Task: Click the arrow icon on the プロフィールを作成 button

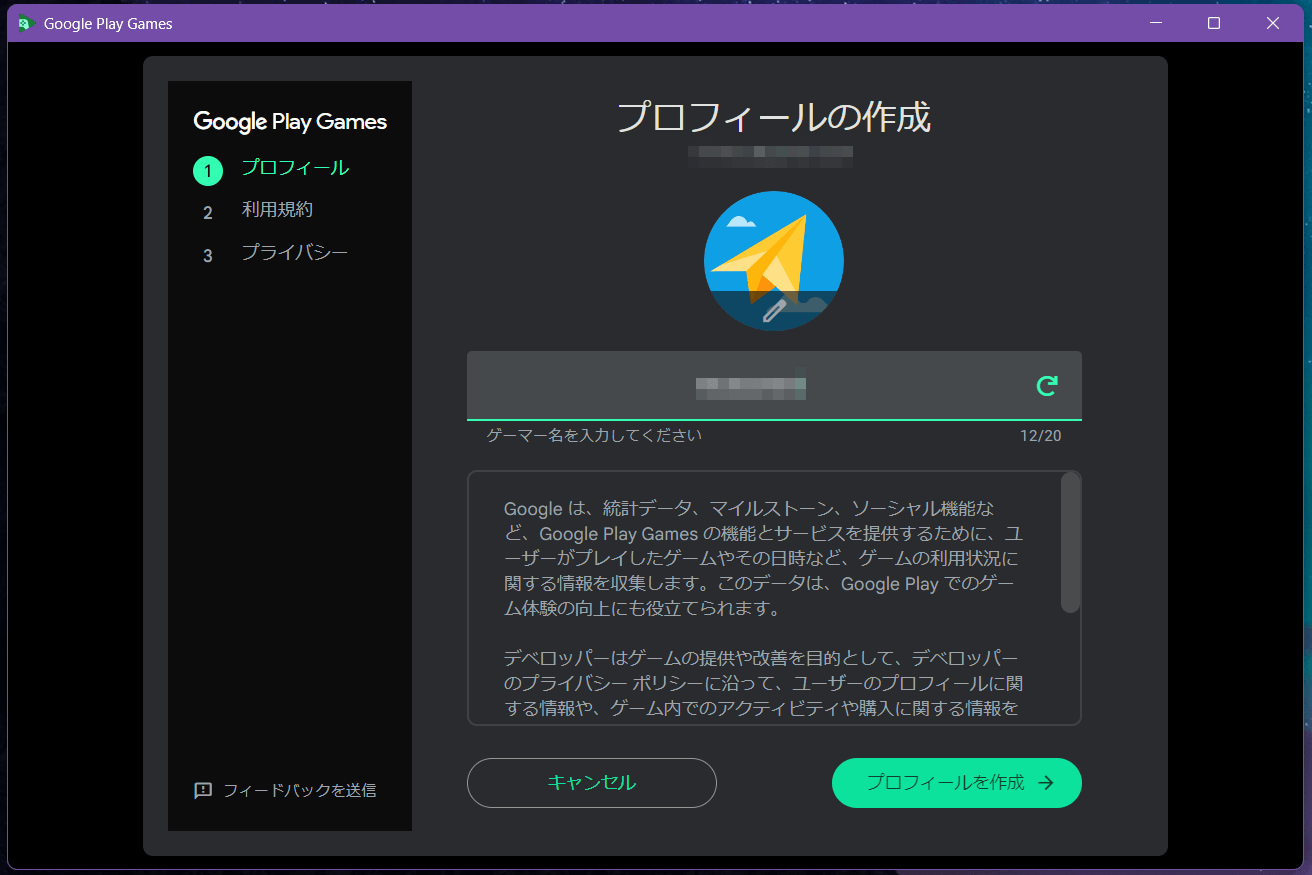Action: coord(1046,783)
